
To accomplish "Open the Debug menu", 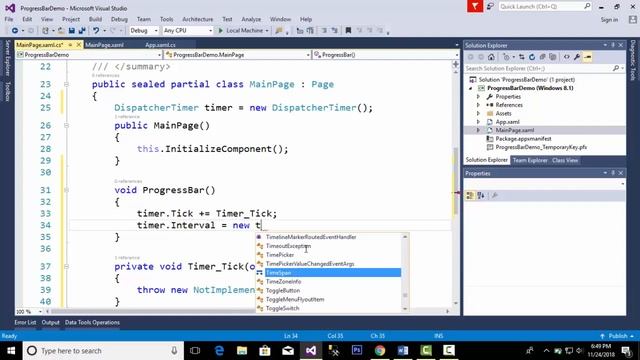I will click(x=119, y=19).
